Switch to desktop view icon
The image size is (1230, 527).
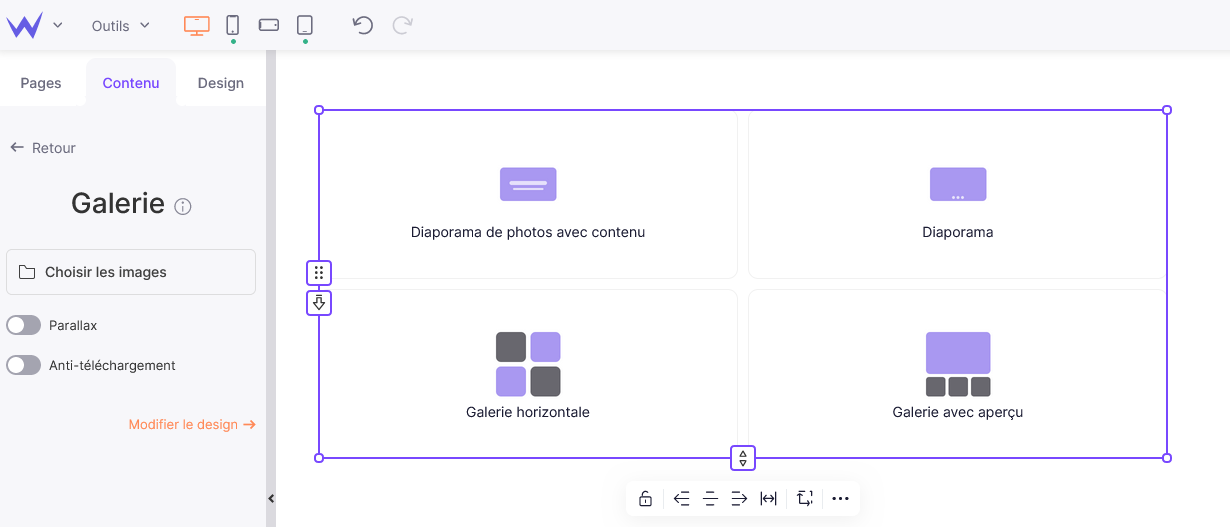[x=196, y=26]
